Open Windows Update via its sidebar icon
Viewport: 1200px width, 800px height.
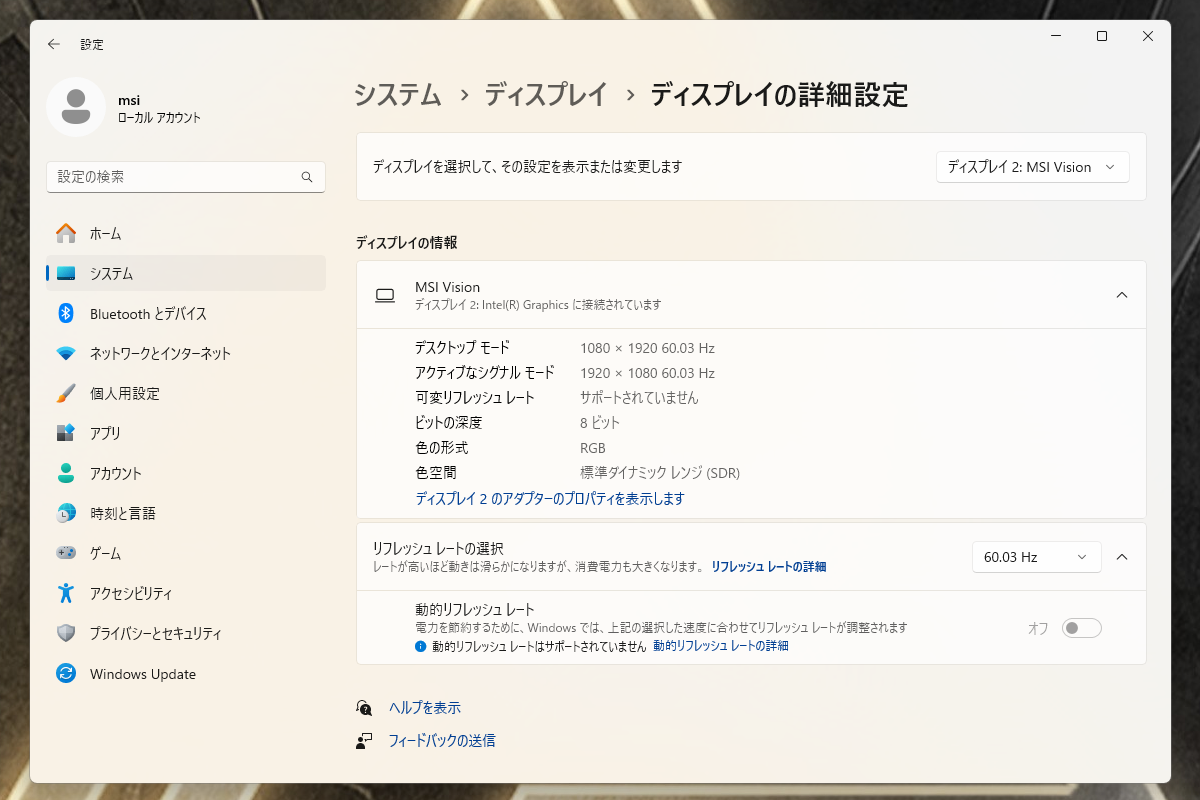point(65,674)
